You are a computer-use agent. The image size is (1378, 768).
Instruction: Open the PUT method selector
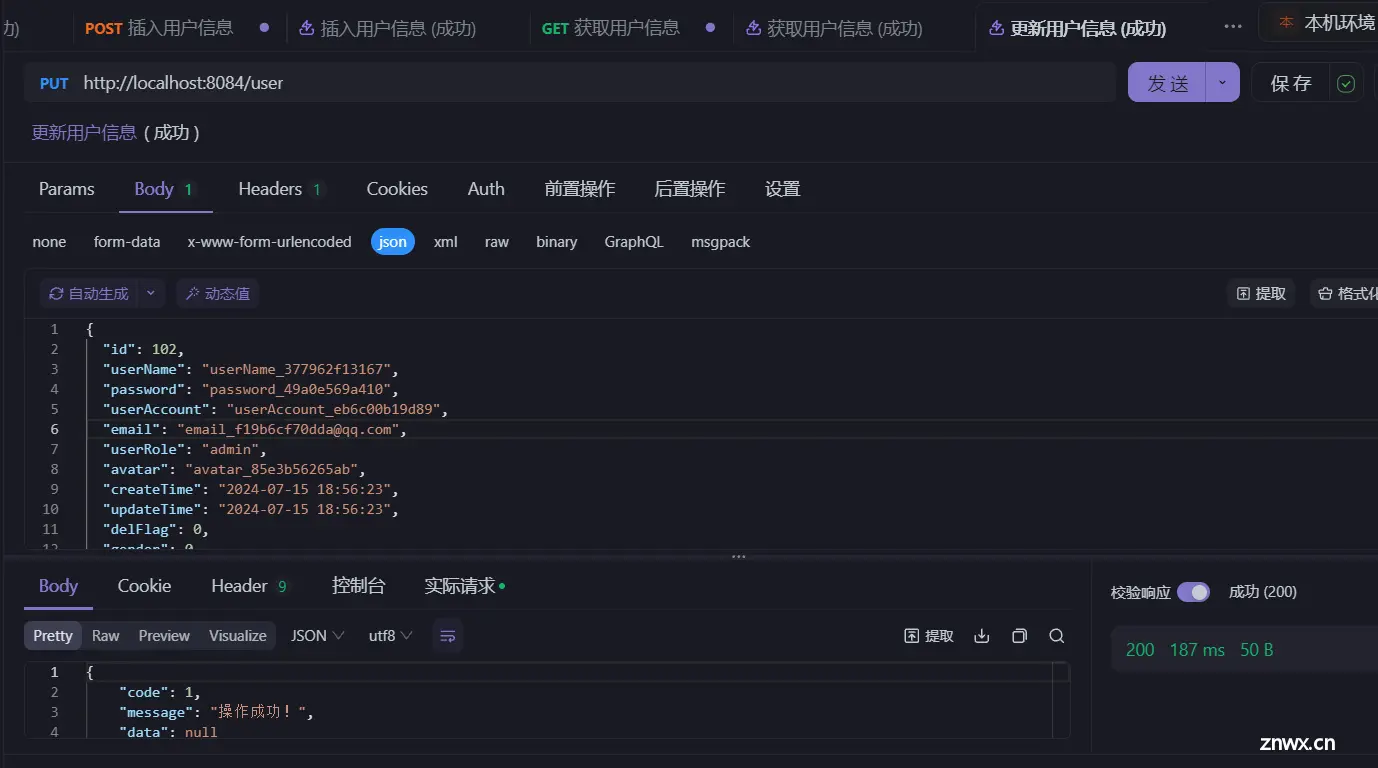(x=54, y=83)
